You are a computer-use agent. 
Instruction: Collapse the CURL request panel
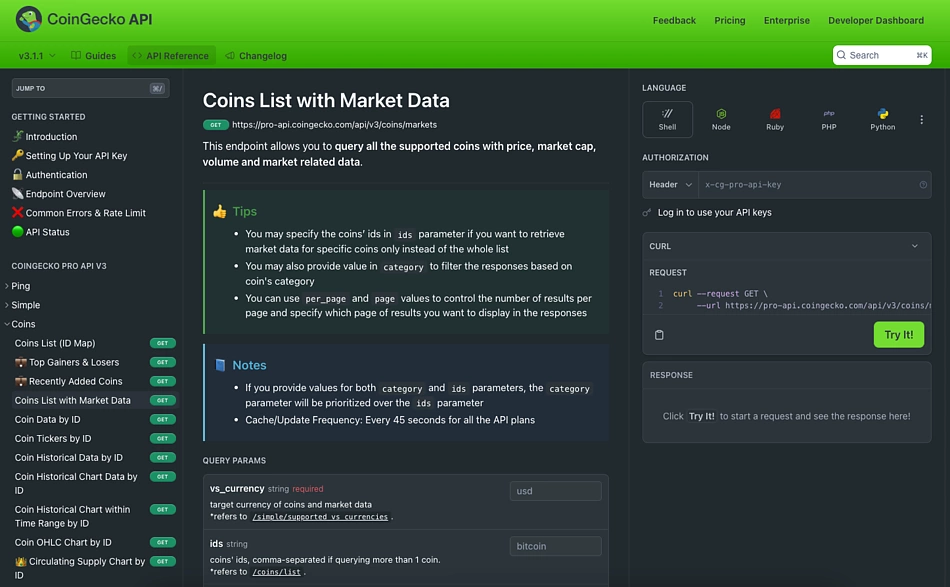(x=914, y=245)
